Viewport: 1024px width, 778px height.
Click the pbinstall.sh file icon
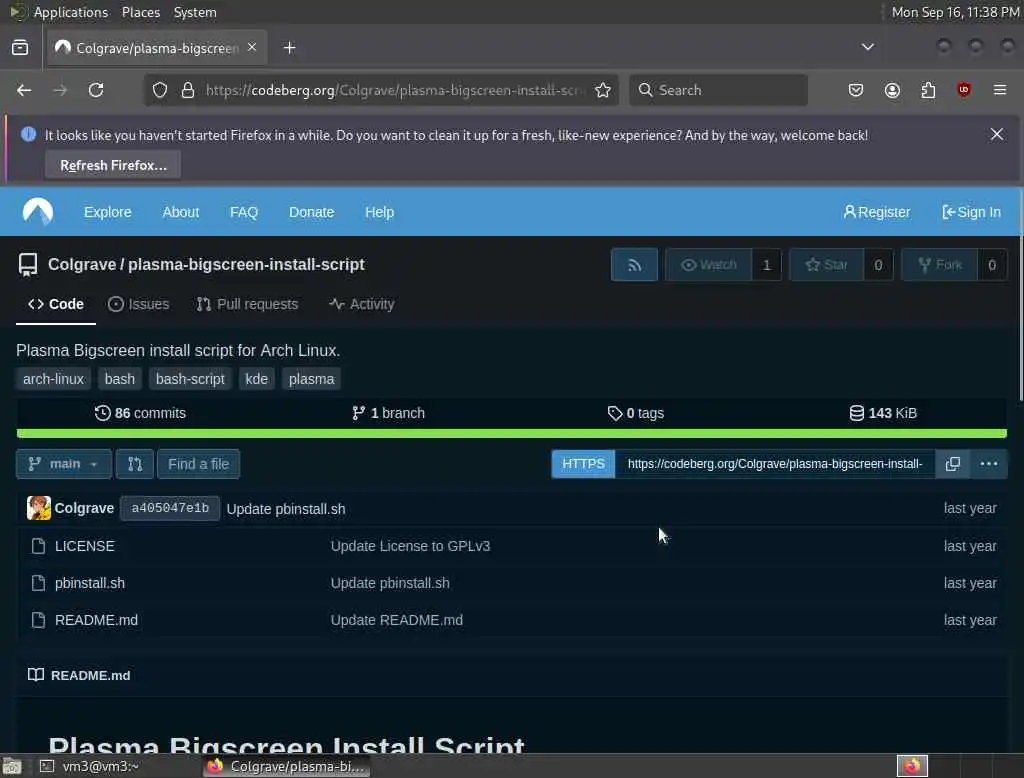tap(39, 583)
